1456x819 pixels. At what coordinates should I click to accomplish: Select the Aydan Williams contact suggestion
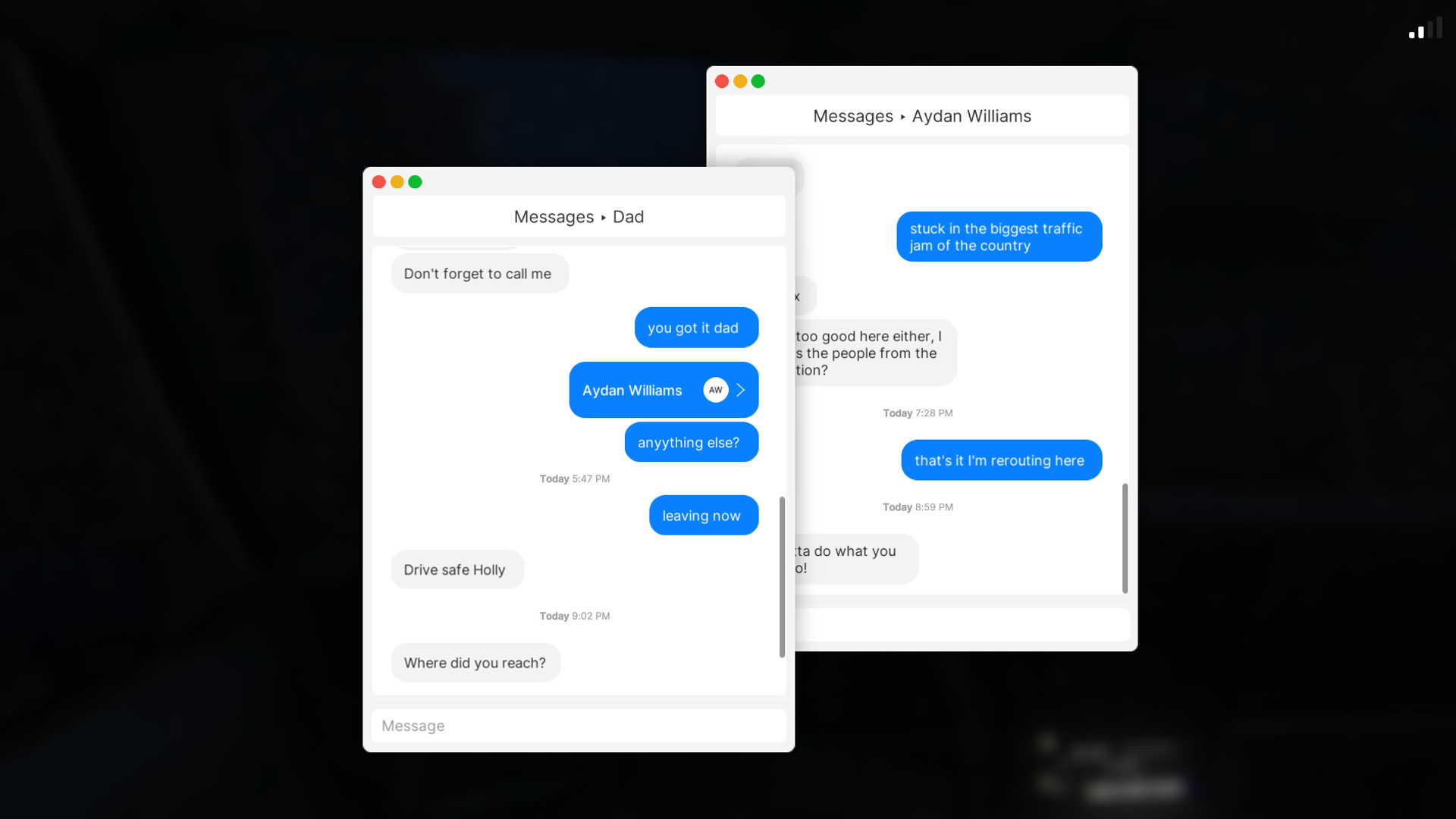662,389
